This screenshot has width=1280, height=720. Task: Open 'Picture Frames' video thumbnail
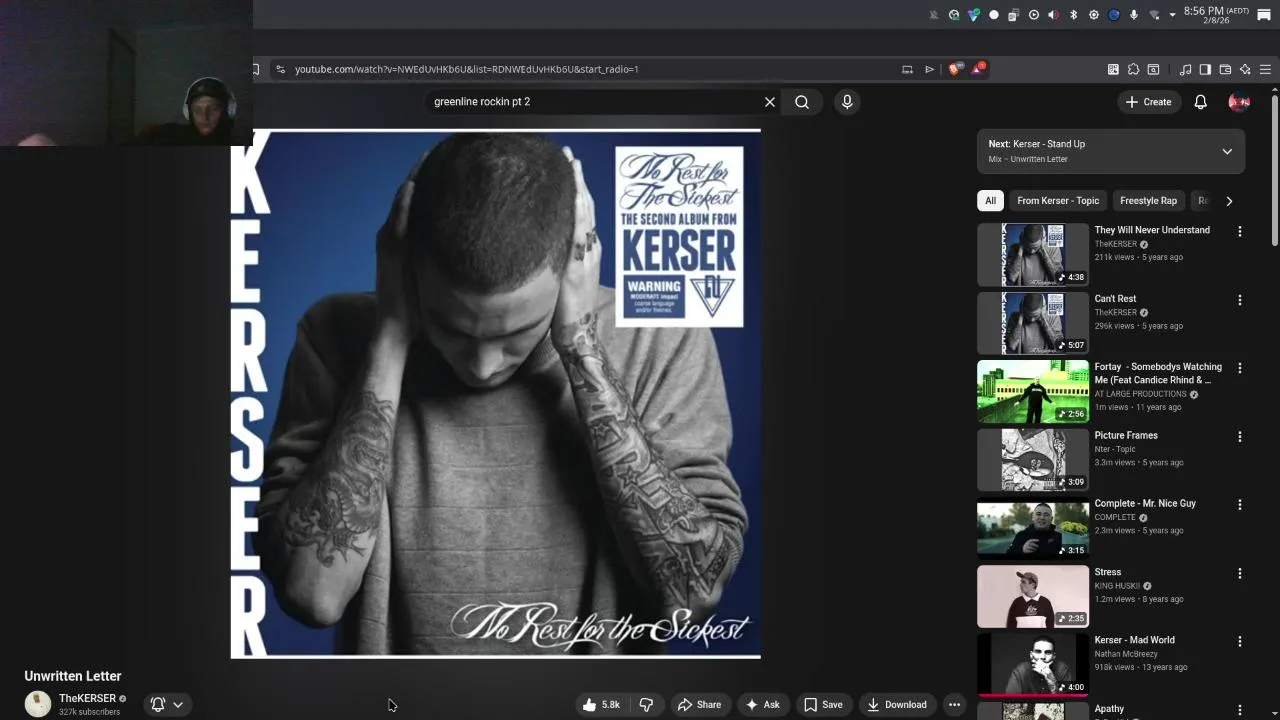1033,460
